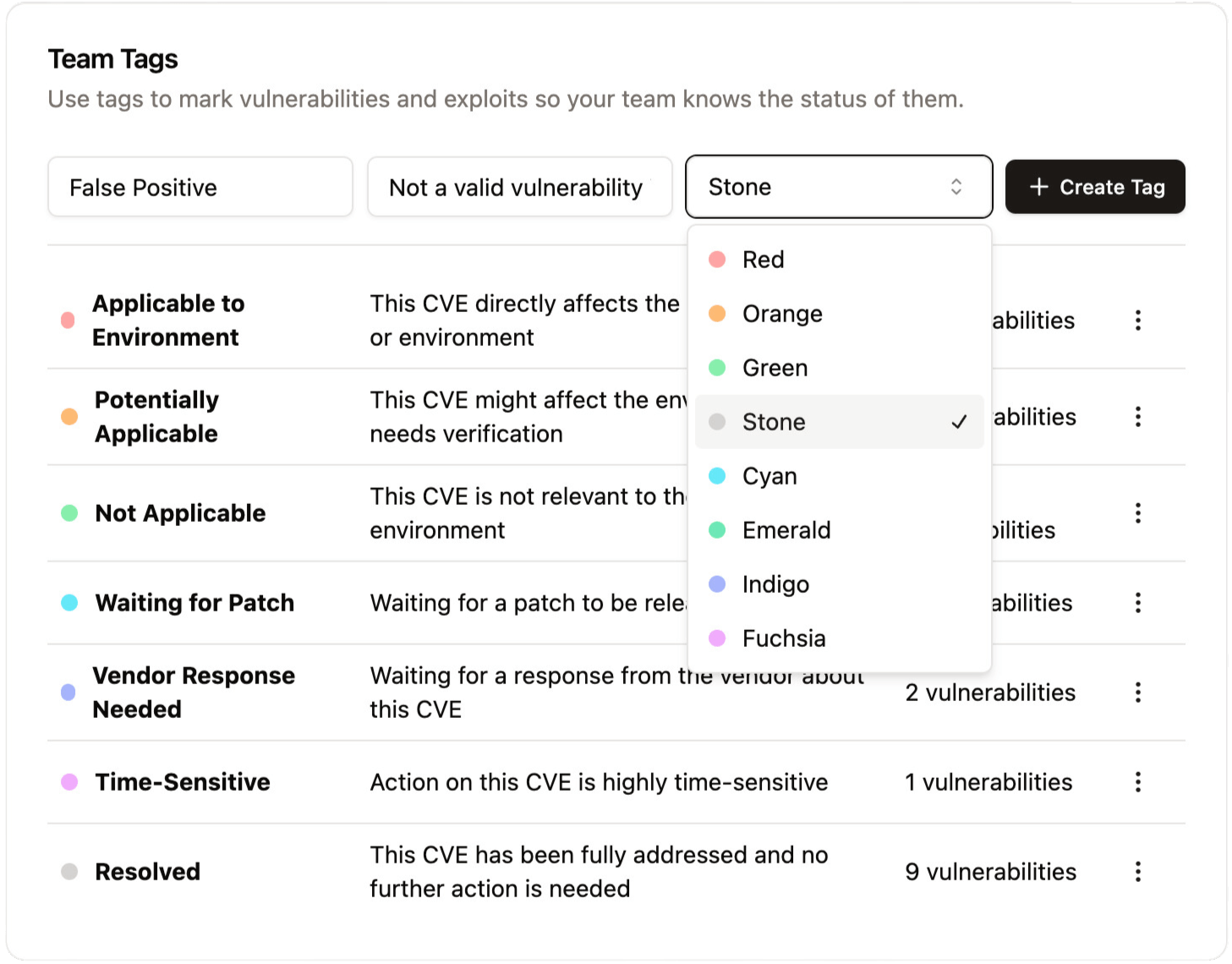Pick Green in the color dropdown
Screen dimensions: 1232x964
pyautogui.click(x=775, y=368)
